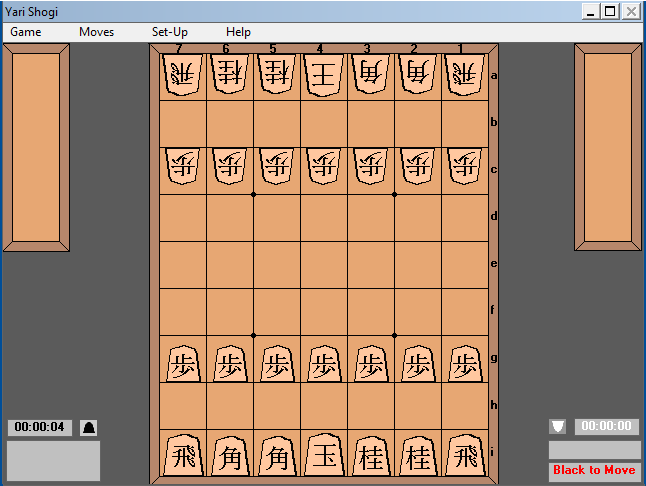Image resolution: width=646 pixels, height=486 pixels.
Task: Click Black's bishop at square 6i
Action: tap(229, 456)
